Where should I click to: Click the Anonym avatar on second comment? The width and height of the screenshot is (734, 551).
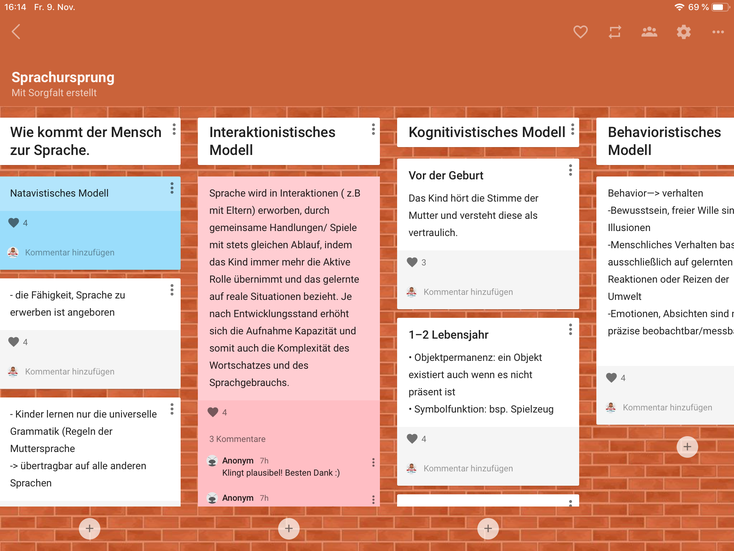coord(213,498)
